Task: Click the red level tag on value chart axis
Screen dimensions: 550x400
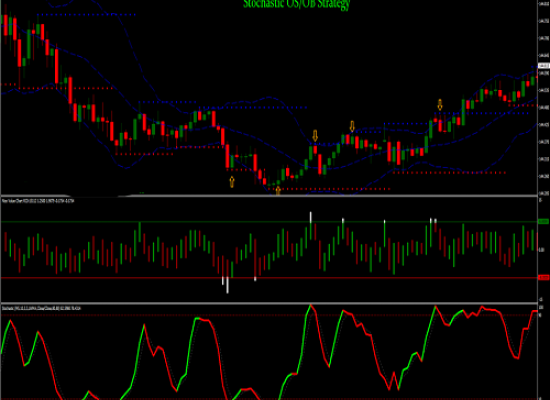Action: click(x=543, y=278)
